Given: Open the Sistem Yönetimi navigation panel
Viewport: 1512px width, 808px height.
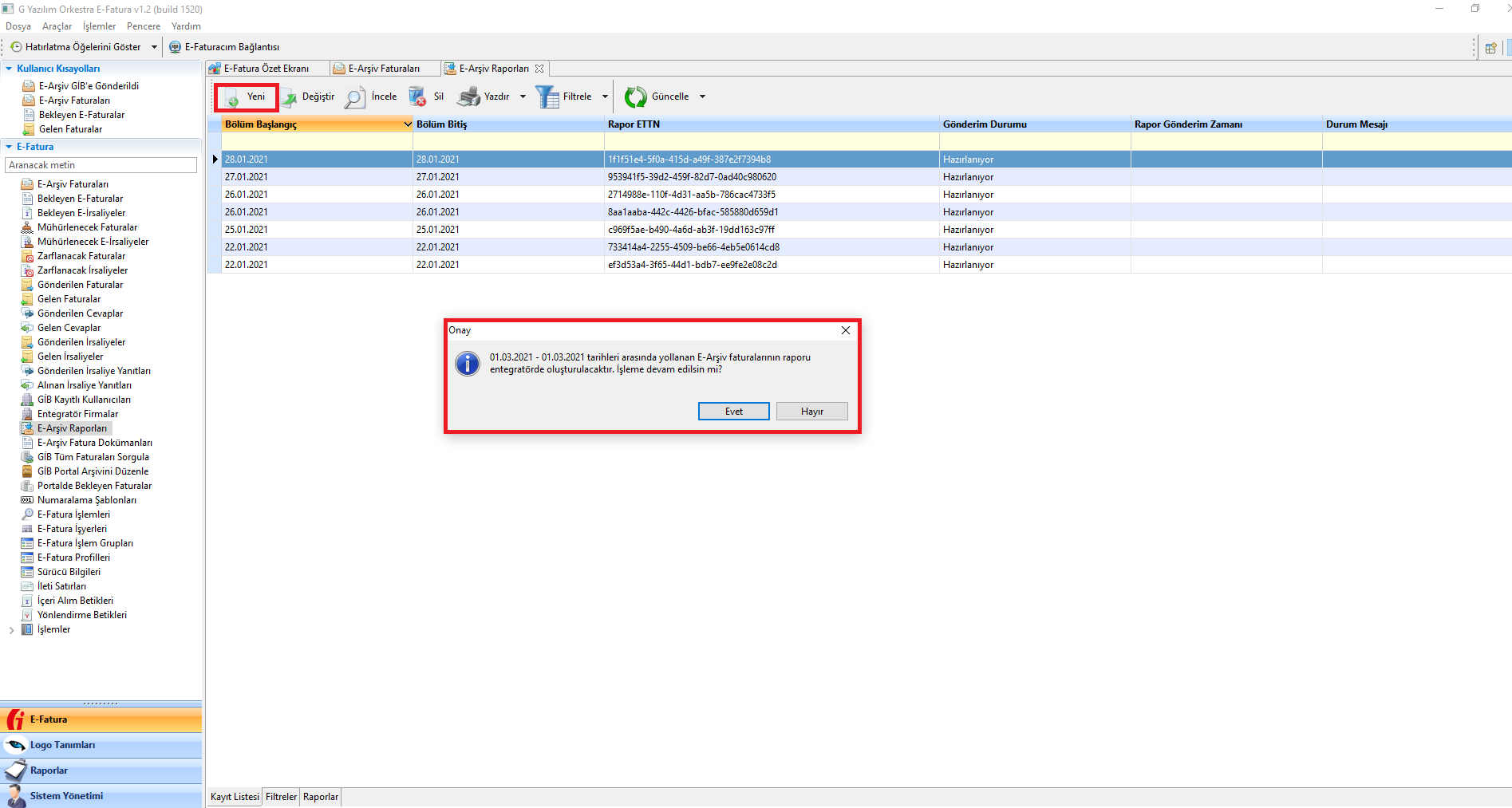Looking at the screenshot, I should pos(66,796).
